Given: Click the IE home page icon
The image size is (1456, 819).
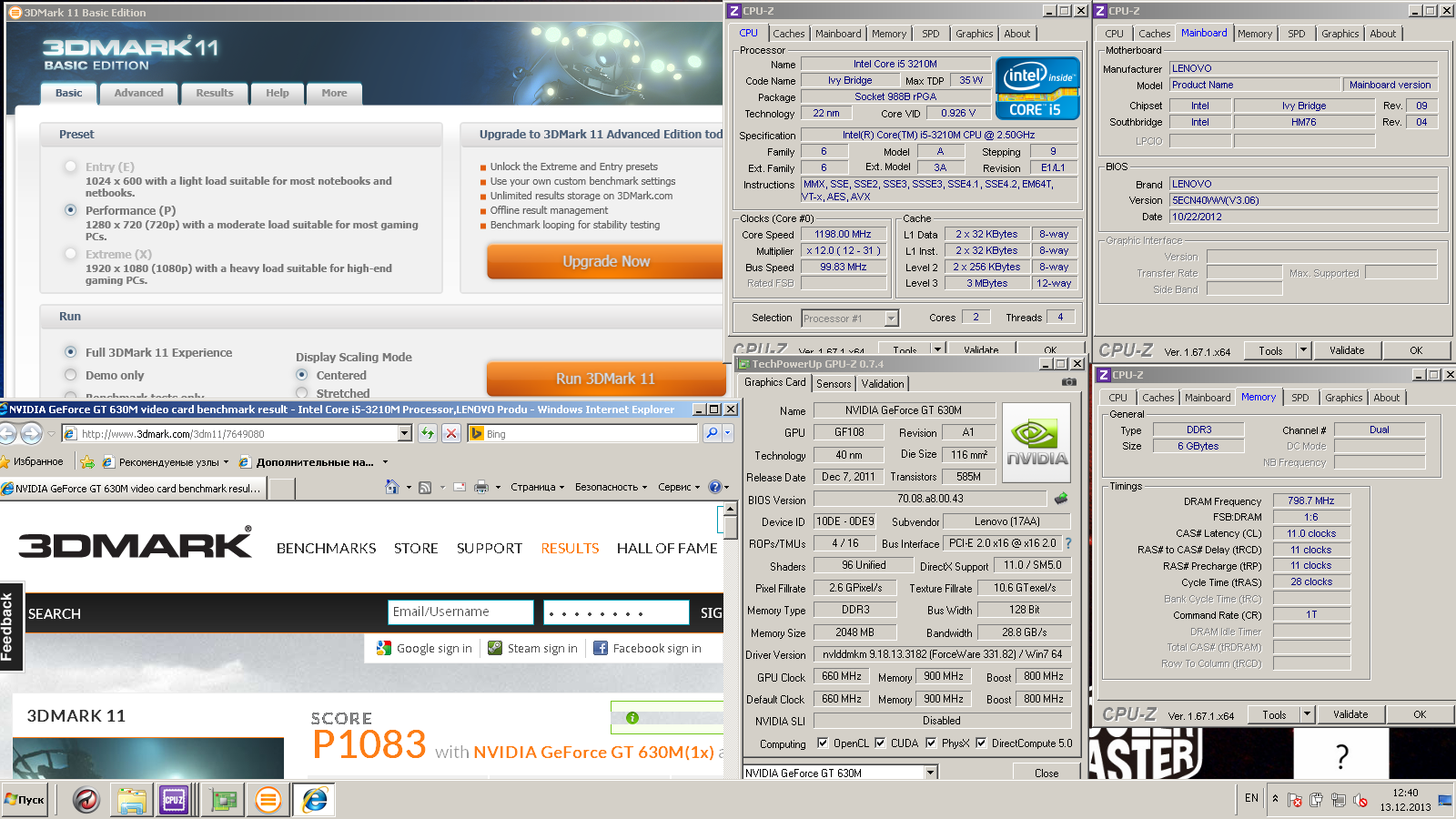Looking at the screenshot, I should [x=392, y=487].
